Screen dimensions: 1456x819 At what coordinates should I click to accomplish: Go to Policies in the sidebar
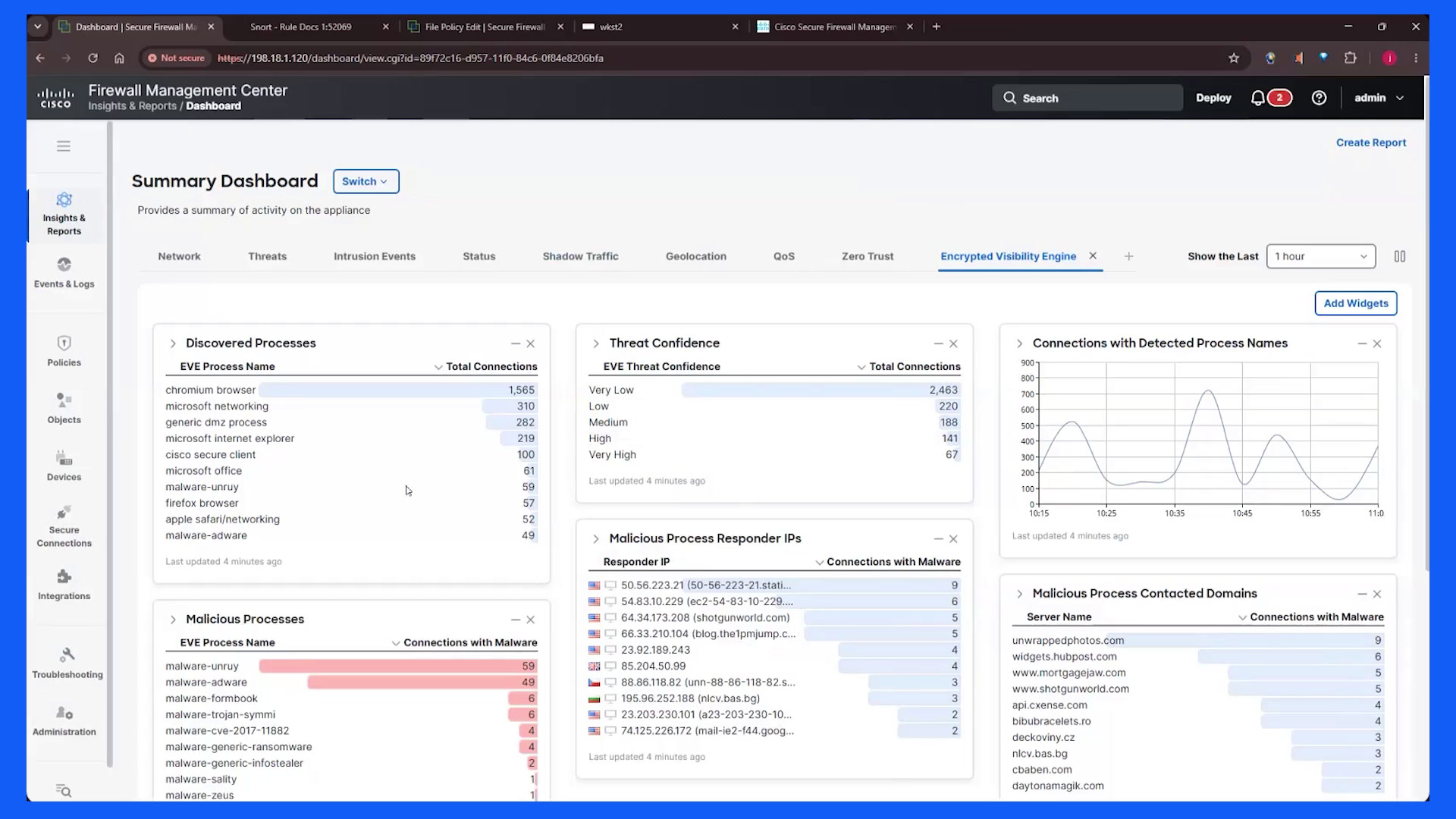(x=64, y=351)
